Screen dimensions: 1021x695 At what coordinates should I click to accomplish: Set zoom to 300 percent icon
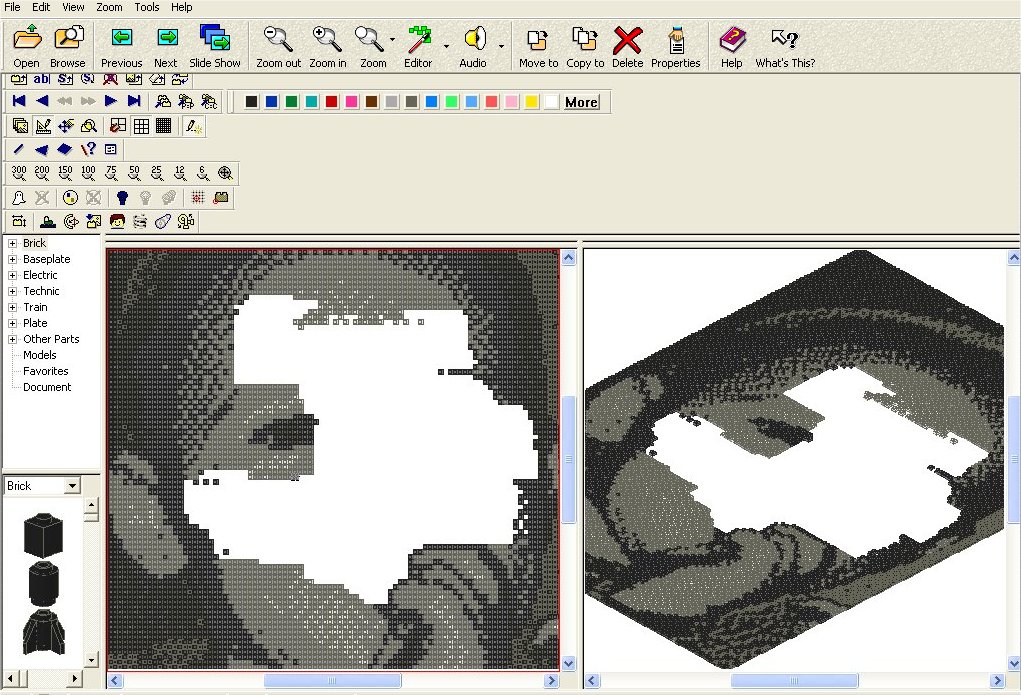point(19,173)
